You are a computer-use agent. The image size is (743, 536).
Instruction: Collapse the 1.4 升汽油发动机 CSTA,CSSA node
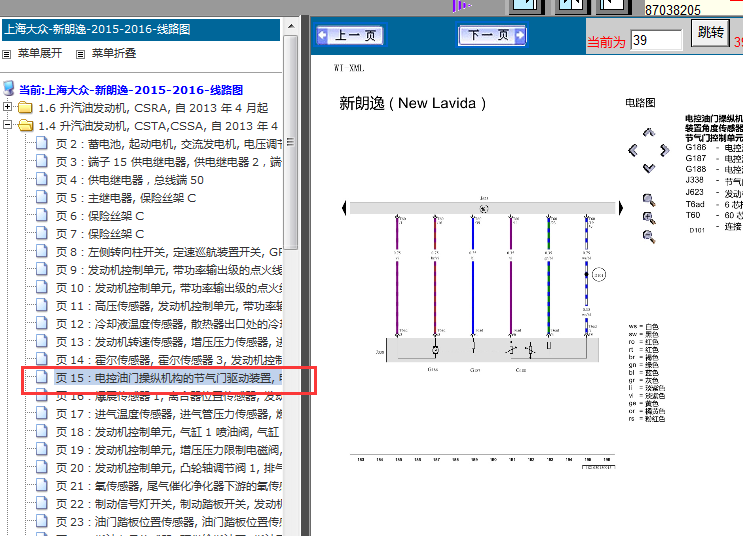tap(7, 125)
